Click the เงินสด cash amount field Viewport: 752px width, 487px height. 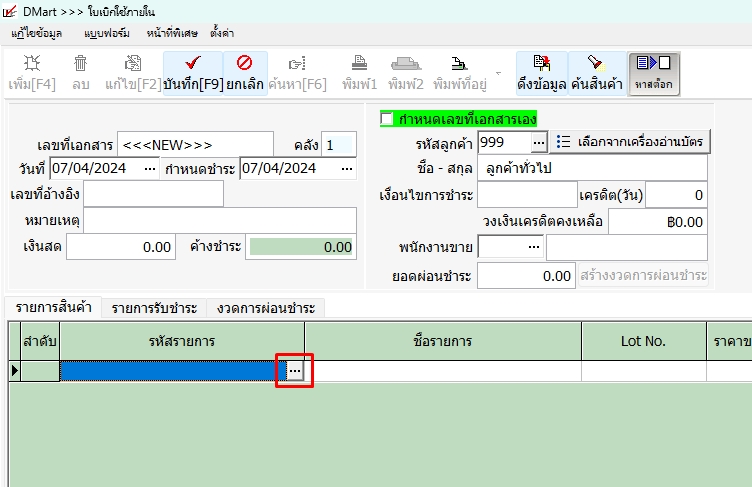point(121,247)
